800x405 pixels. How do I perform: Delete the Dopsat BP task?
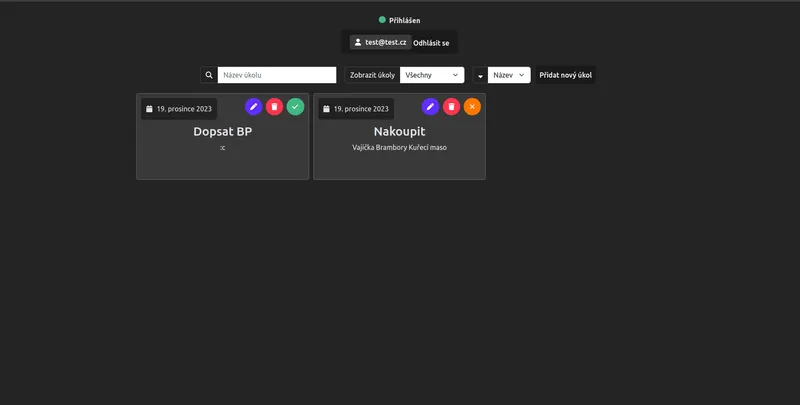274,107
